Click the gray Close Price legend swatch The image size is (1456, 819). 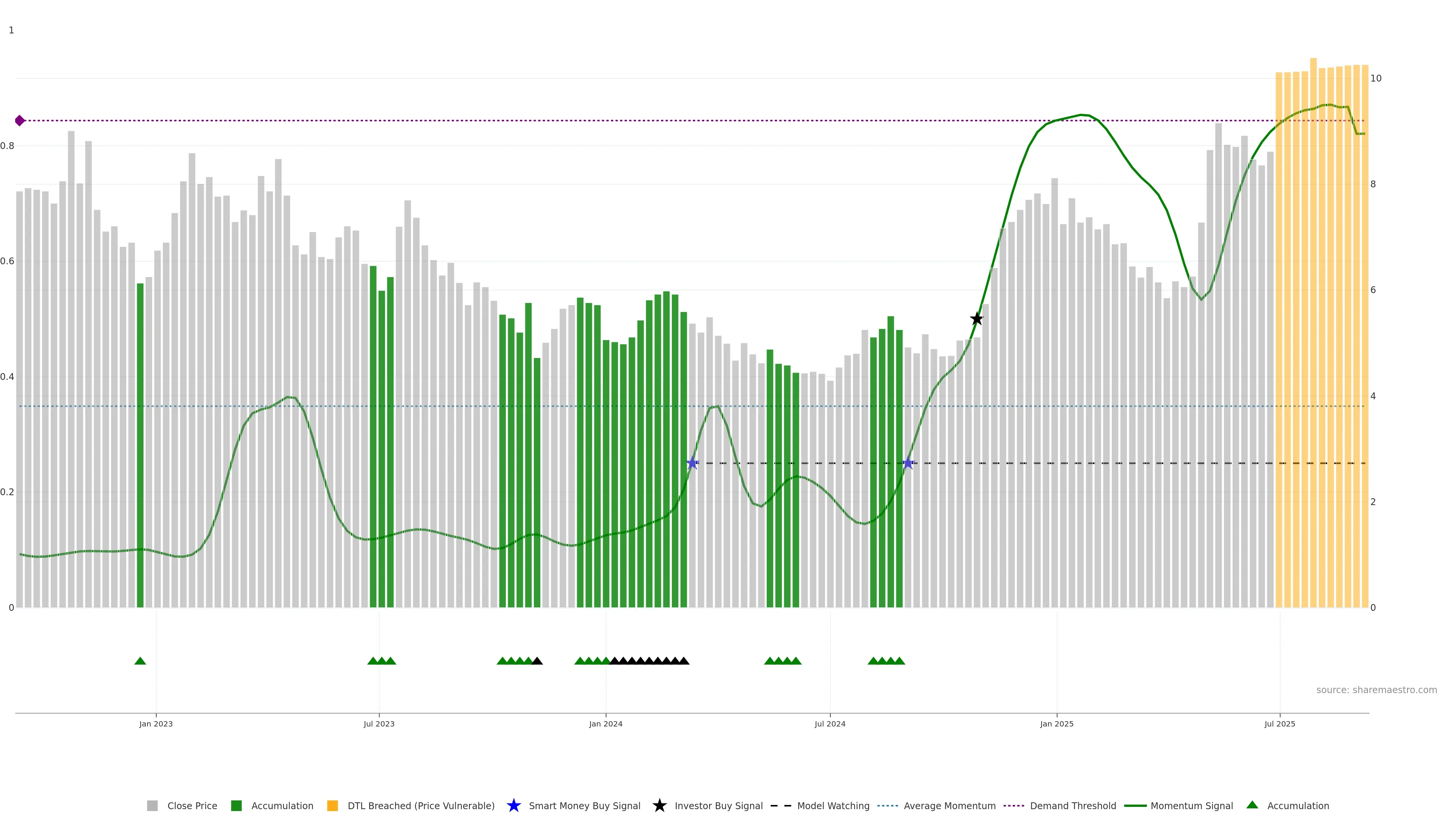152,805
